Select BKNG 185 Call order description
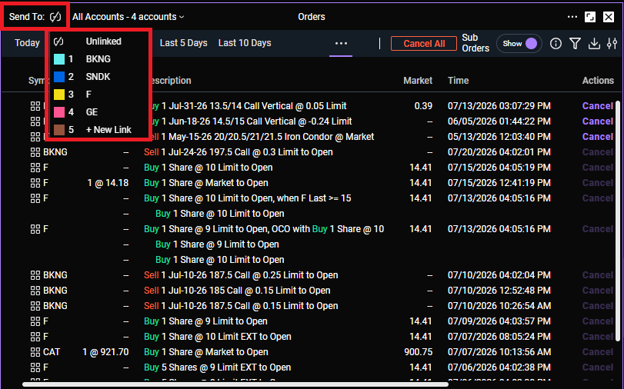This screenshot has width=624, height=389. pos(237,291)
